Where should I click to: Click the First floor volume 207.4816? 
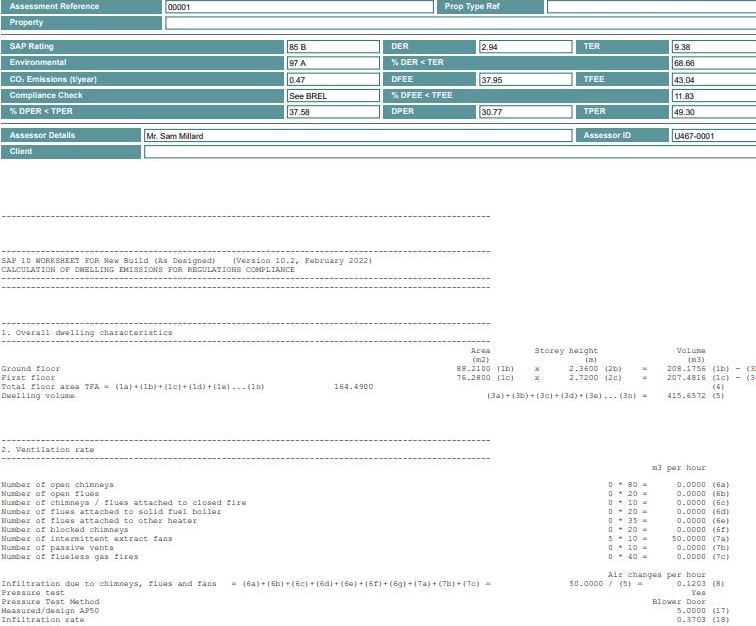tap(686, 378)
